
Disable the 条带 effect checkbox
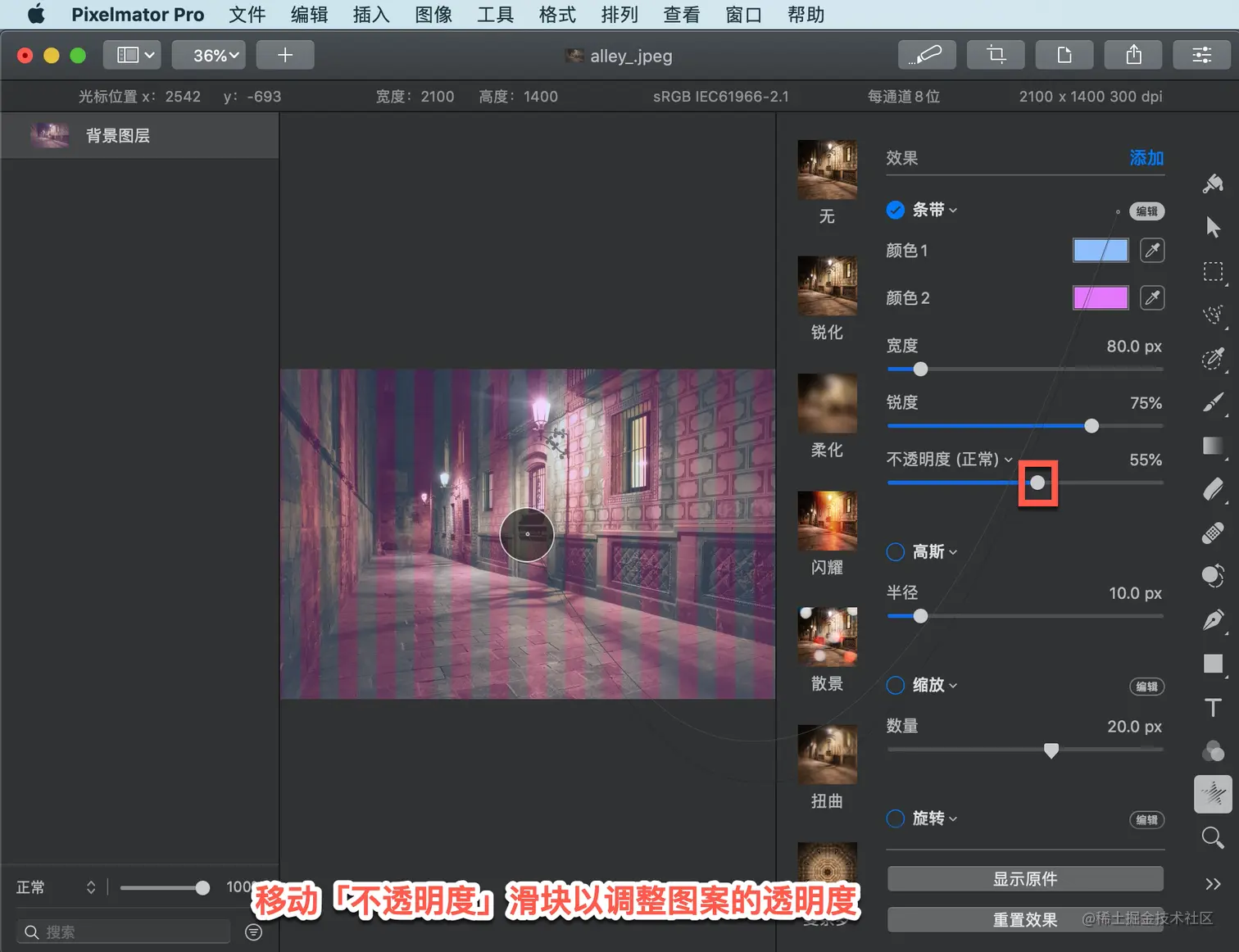896,210
